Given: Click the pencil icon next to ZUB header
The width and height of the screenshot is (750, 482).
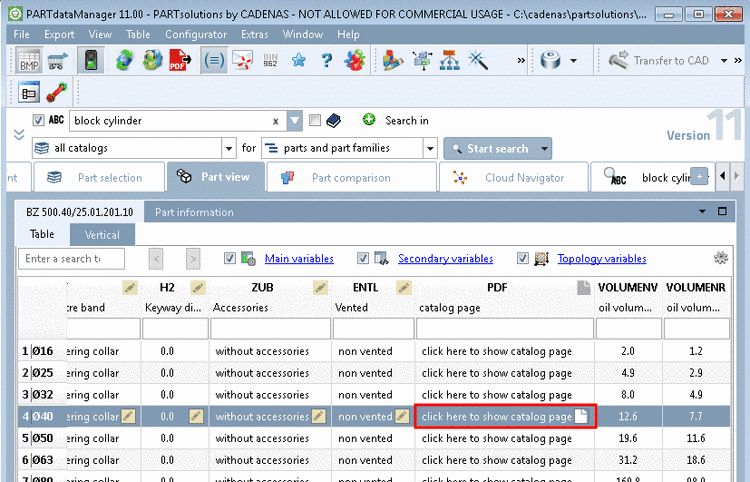Looking at the screenshot, I should point(320,287).
